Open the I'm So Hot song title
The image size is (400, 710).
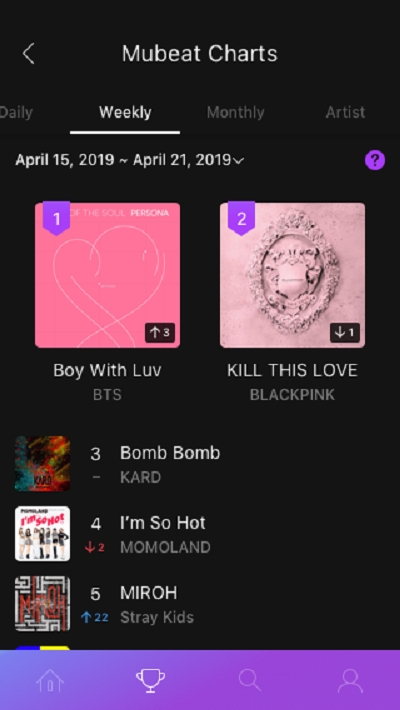point(163,523)
